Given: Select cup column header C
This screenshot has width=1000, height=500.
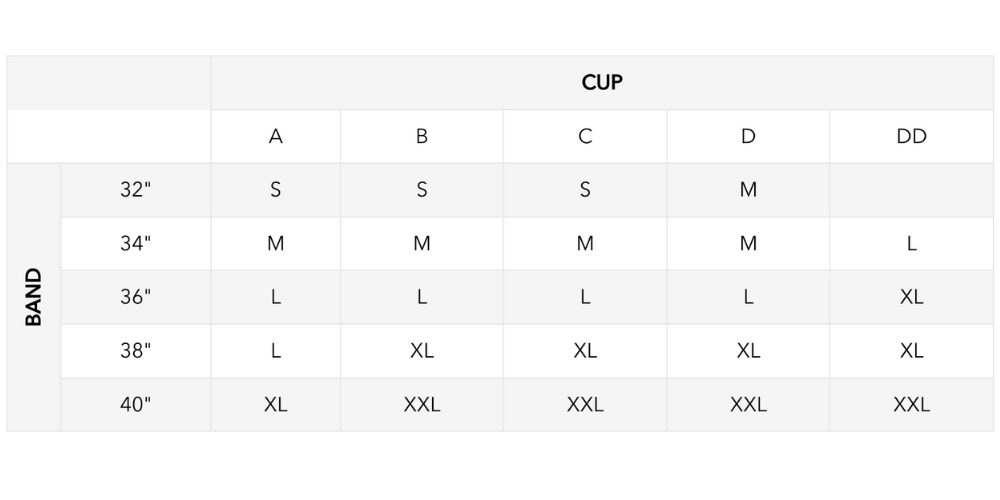Looking at the screenshot, I should [x=585, y=137].
